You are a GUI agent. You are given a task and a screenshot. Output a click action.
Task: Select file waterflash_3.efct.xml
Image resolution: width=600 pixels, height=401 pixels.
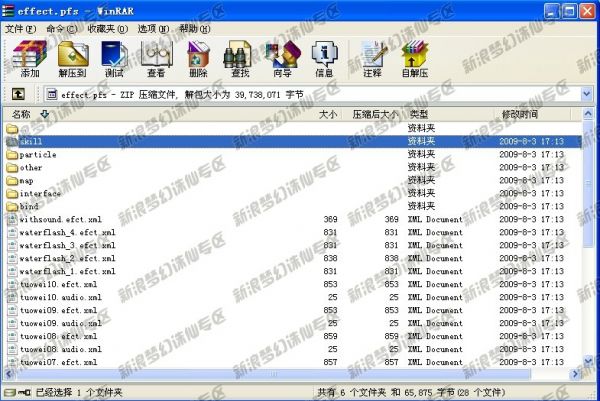[x=67, y=246]
